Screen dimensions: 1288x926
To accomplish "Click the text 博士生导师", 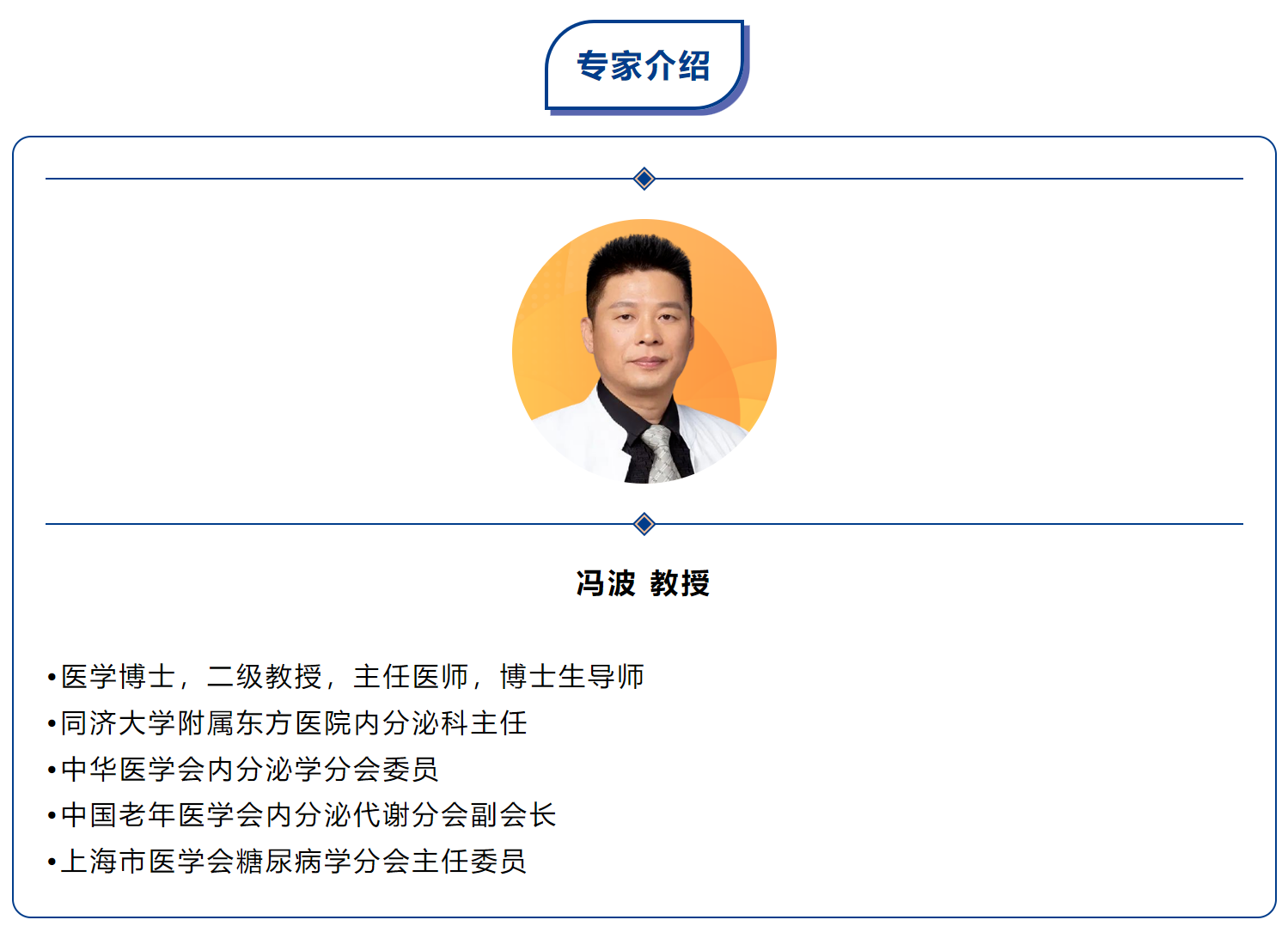I will (572, 677).
